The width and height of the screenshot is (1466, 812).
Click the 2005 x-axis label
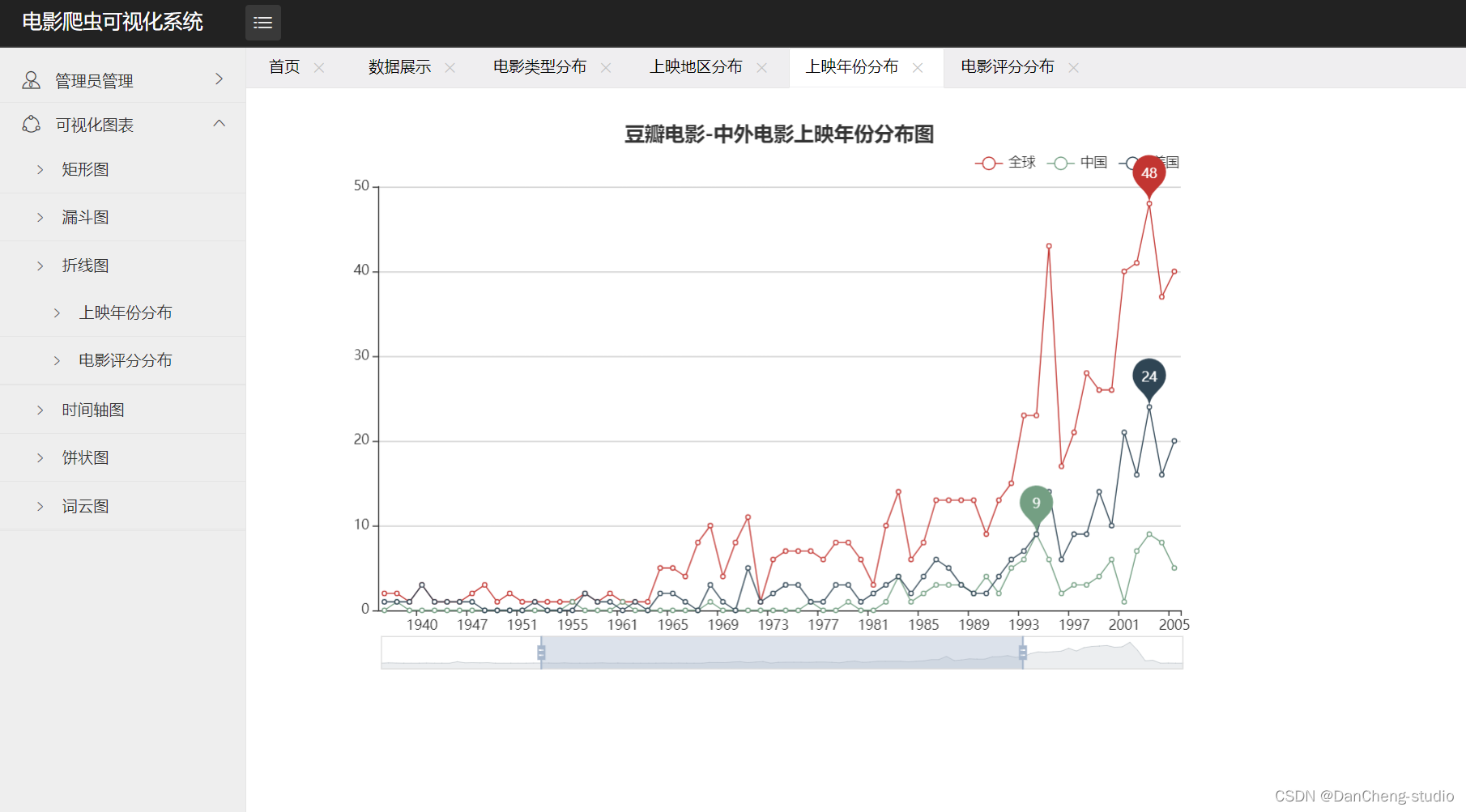tap(1174, 625)
